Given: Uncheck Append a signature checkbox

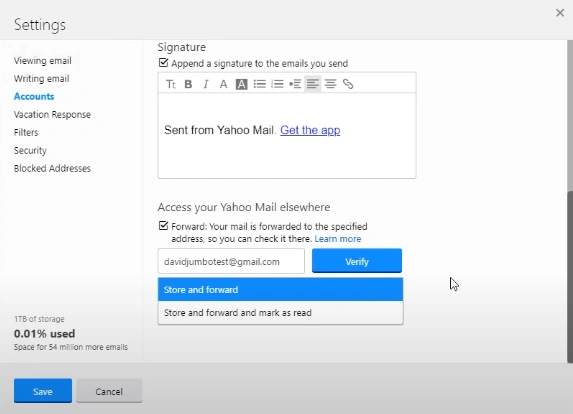Looking at the screenshot, I should 163,63.
